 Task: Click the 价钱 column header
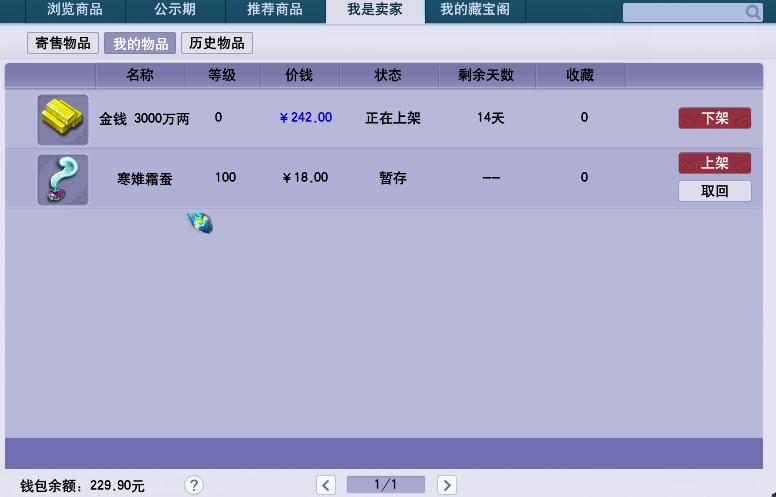(299, 75)
